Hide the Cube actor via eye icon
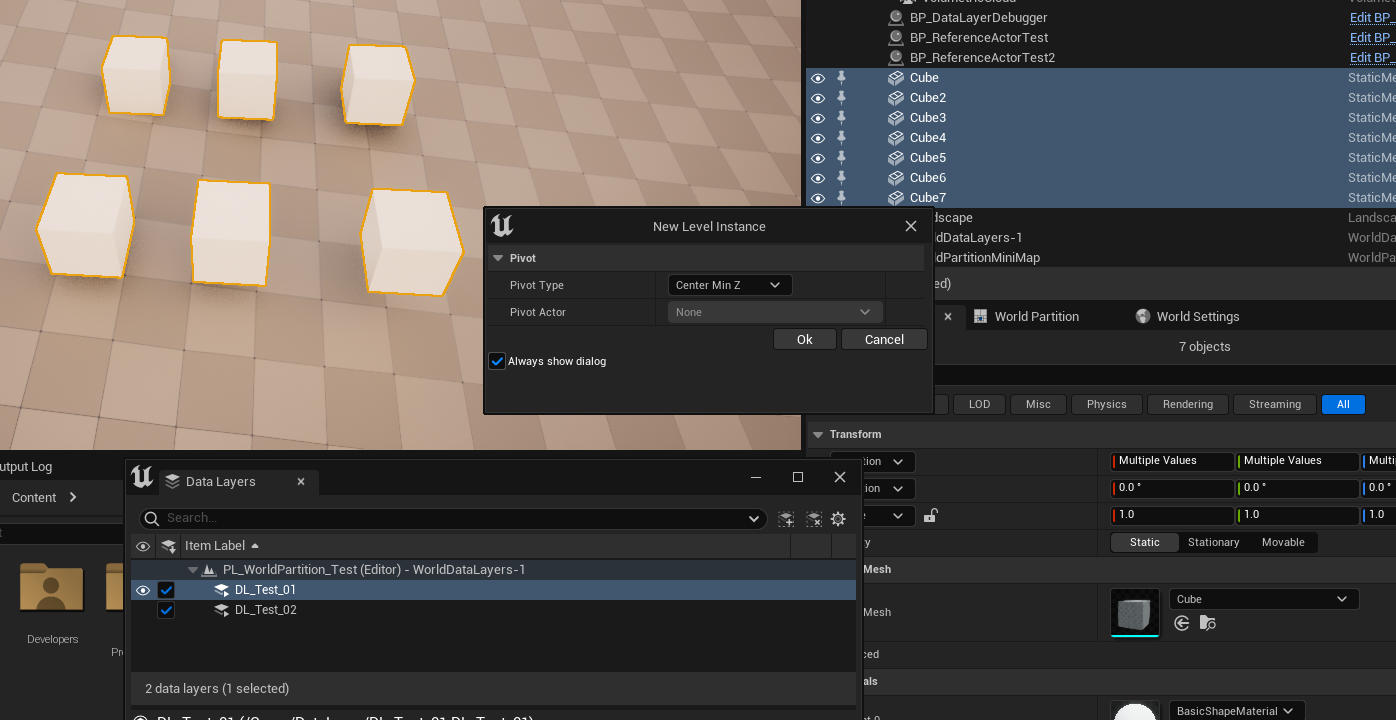The width and height of the screenshot is (1396, 720). click(x=818, y=78)
